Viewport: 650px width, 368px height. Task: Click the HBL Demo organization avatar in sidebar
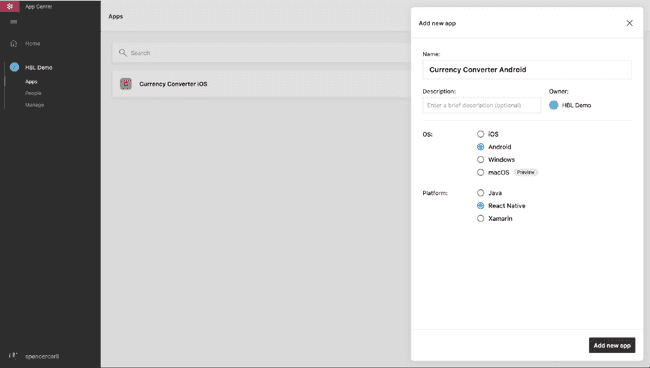pos(14,67)
